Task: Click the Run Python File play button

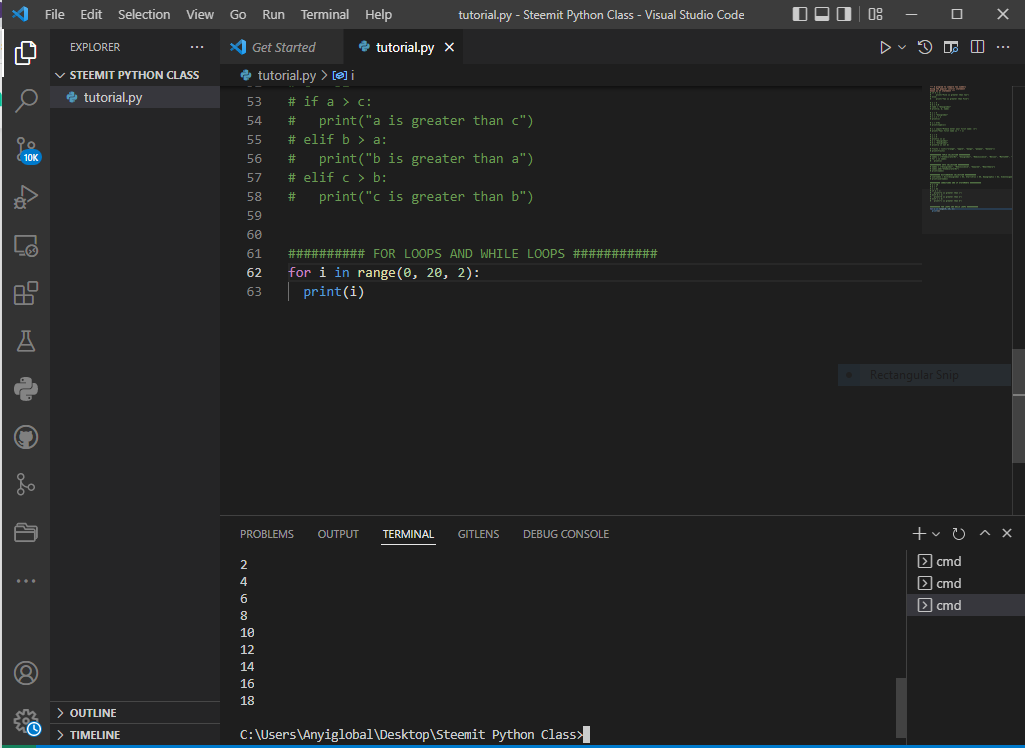Action: point(884,47)
